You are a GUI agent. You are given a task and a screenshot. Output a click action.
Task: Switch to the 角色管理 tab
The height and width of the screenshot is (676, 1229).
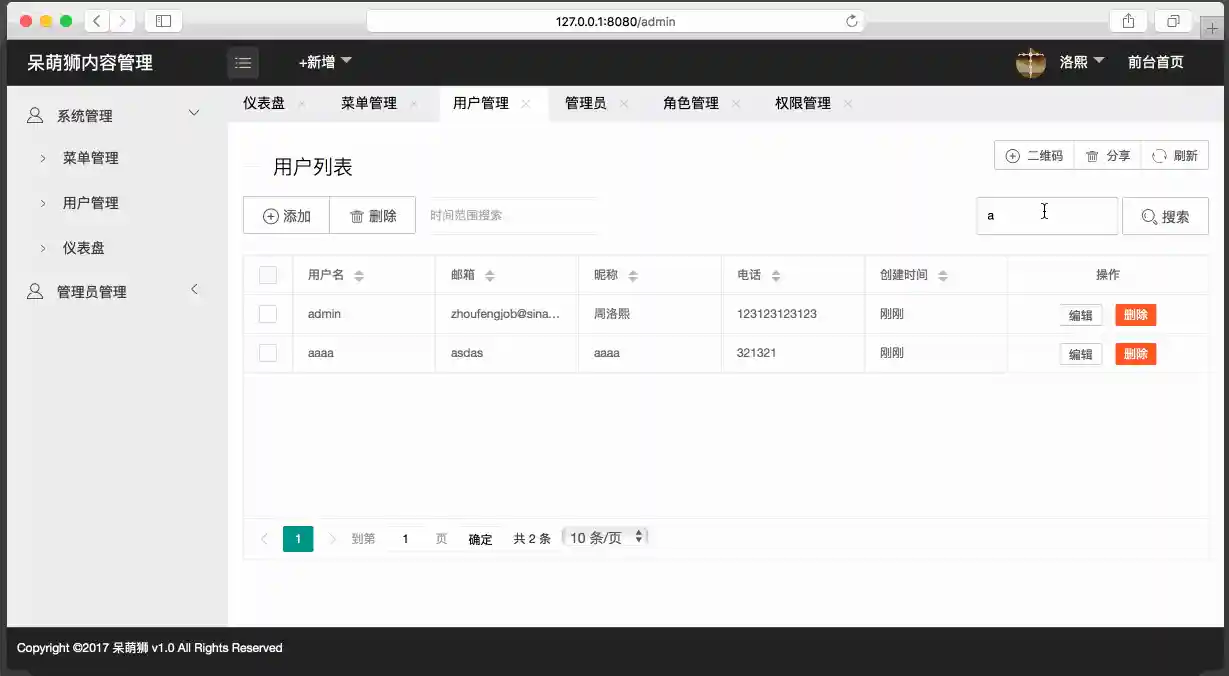tap(690, 103)
